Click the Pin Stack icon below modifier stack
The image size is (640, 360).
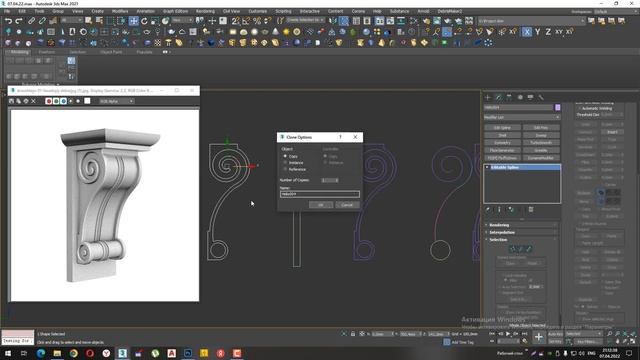point(488,209)
